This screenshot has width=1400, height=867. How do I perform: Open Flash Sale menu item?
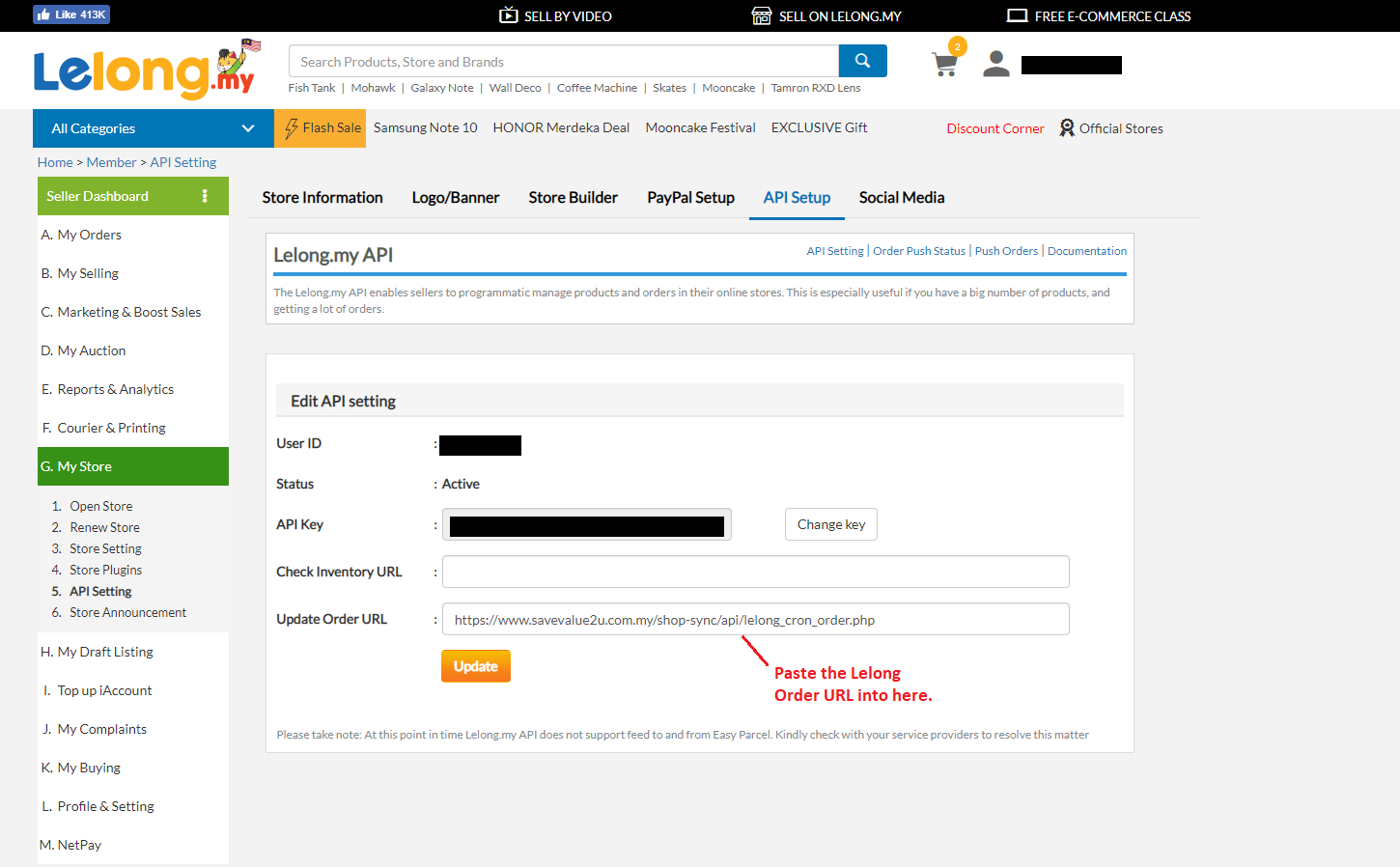tap(321, 128)
